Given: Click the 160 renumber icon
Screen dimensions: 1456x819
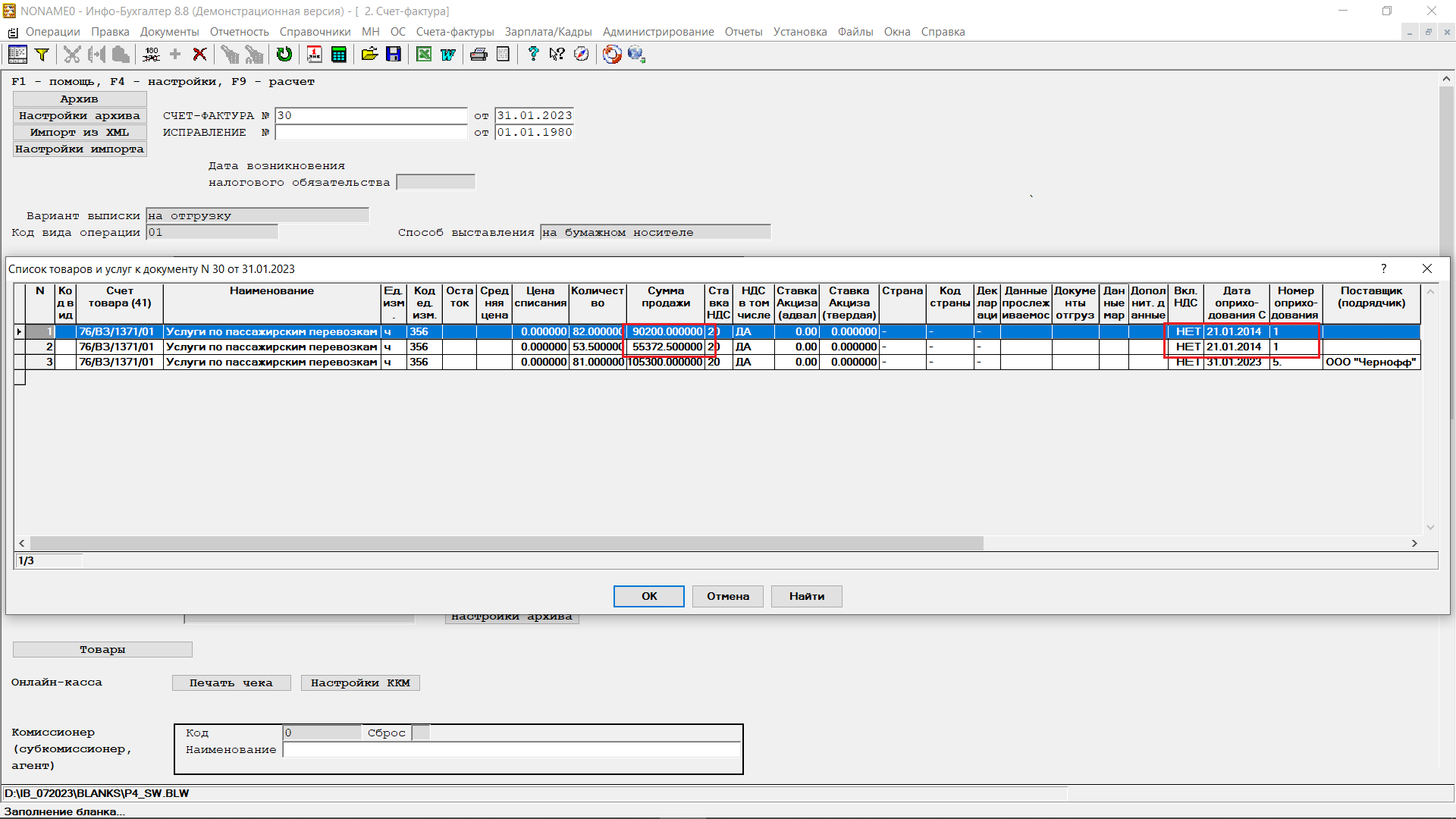Looking at the screenshot, I should pyautogui.click(x=151, y=54).
